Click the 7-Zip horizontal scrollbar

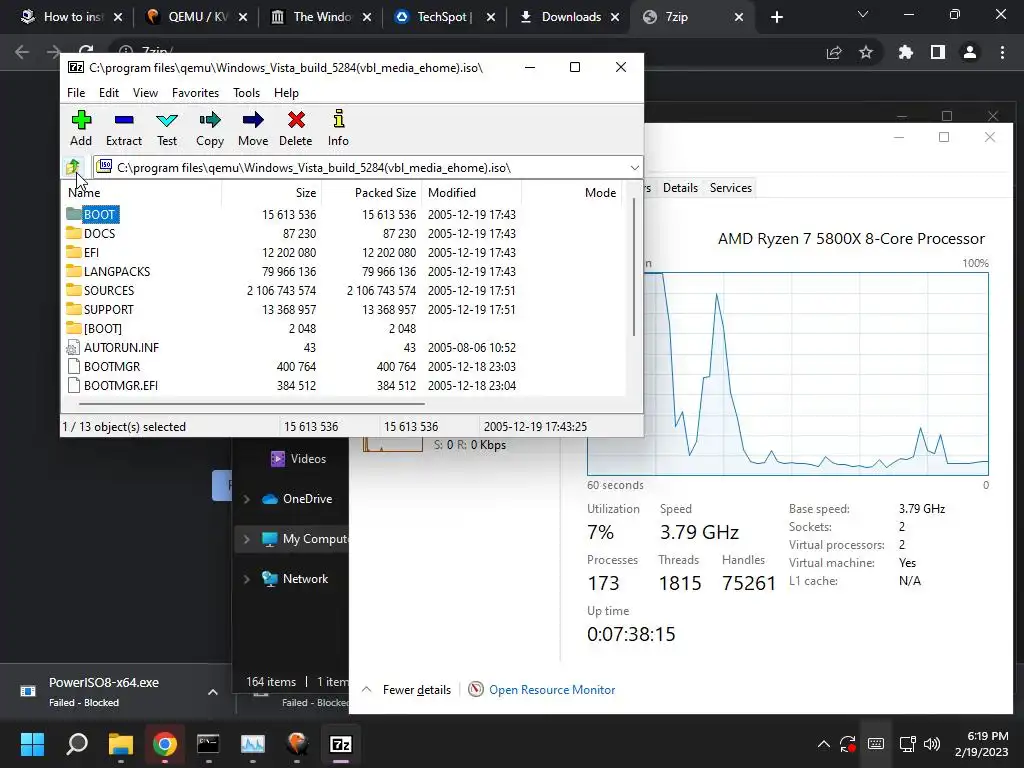[x=253, y=404]
